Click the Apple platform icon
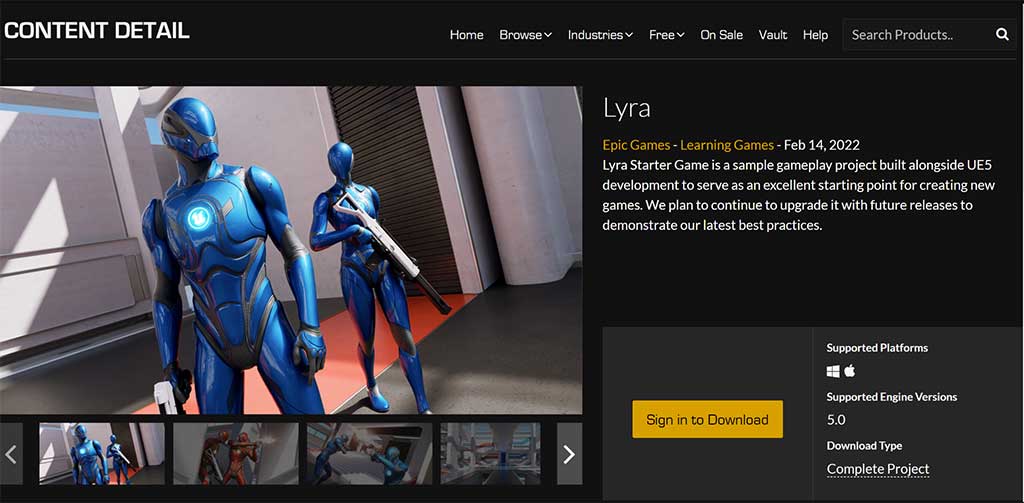The height and width of the screenshot is (503, 1024). pos(849,371)
